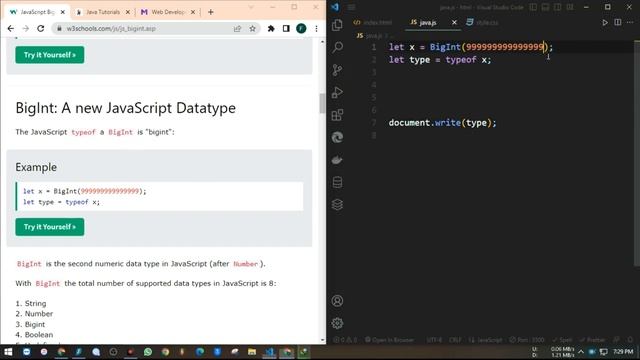Viewport: 640px width, 360px height.
Task: Open the Run and Debug view
Action: point(337,92)
